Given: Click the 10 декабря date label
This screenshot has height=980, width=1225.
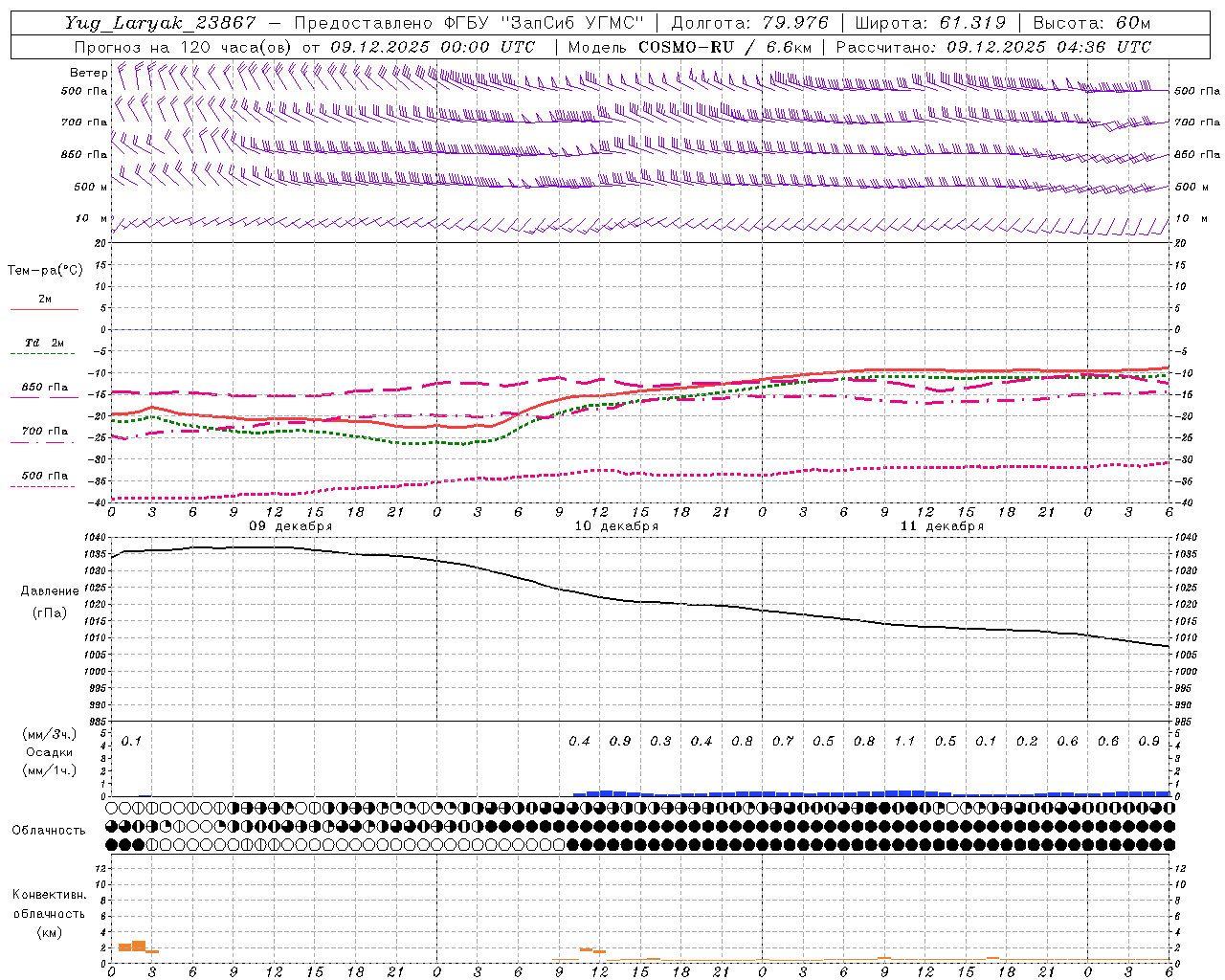Looking at the screenshot, I should (x=616, y=526).
